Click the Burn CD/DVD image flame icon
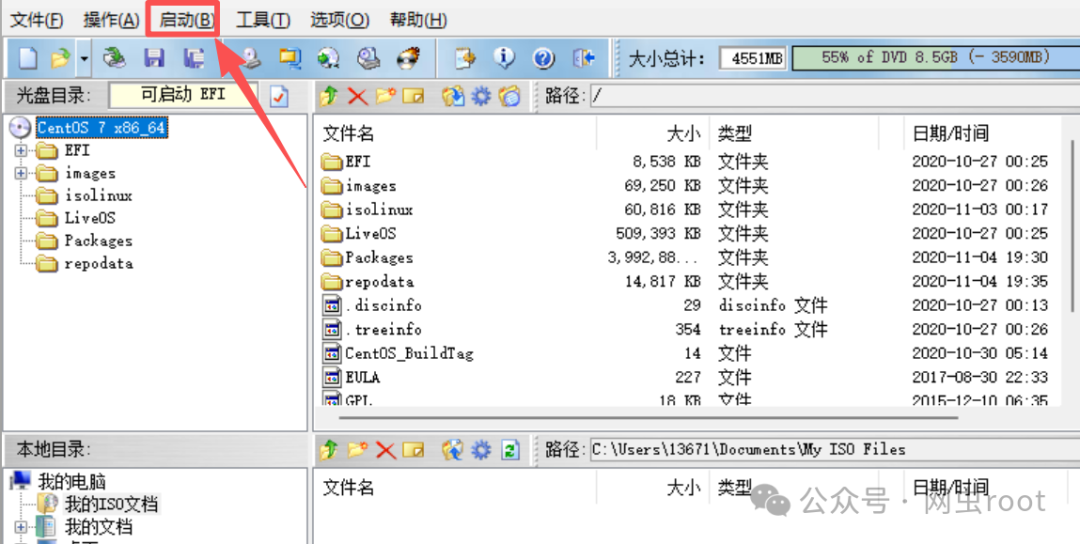 click(x=409, y=59)
